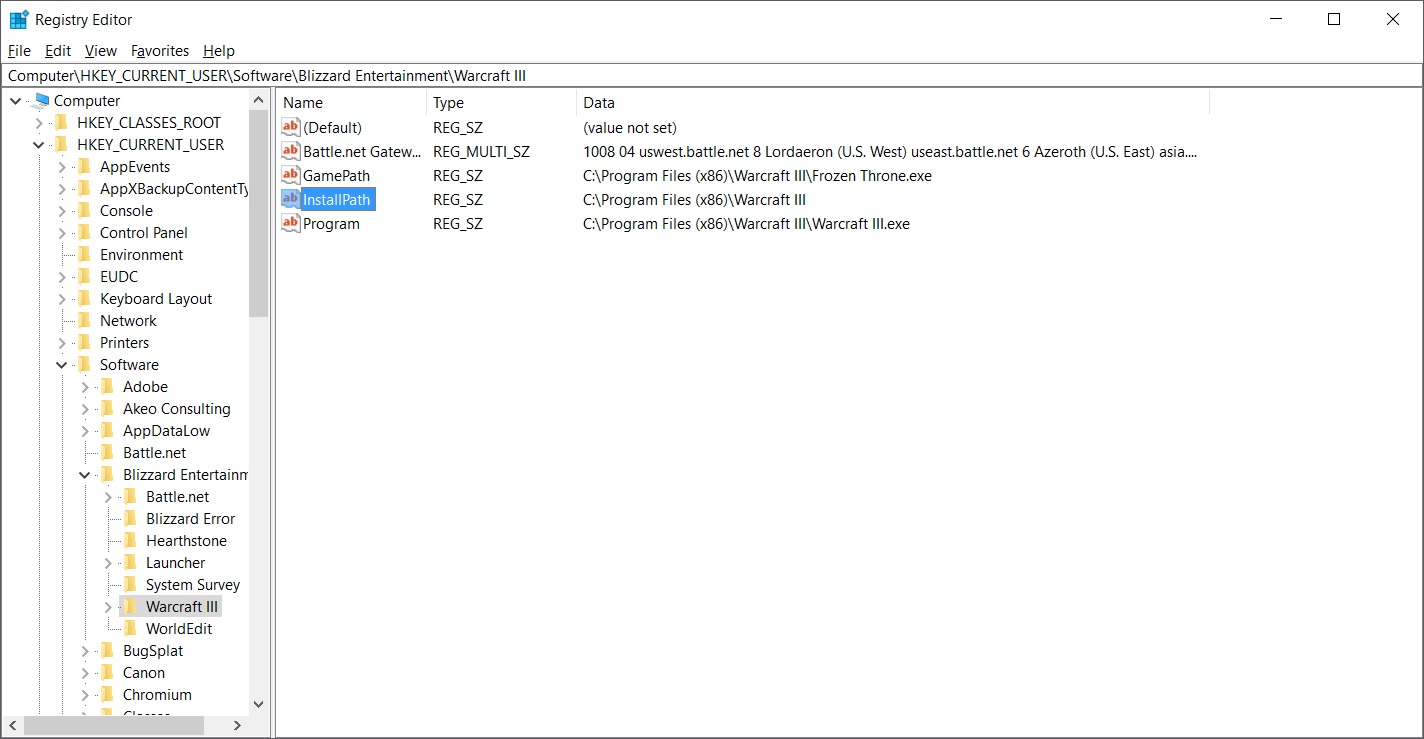
Task: Expand the Launcher key node
Action: click(108, 562)
